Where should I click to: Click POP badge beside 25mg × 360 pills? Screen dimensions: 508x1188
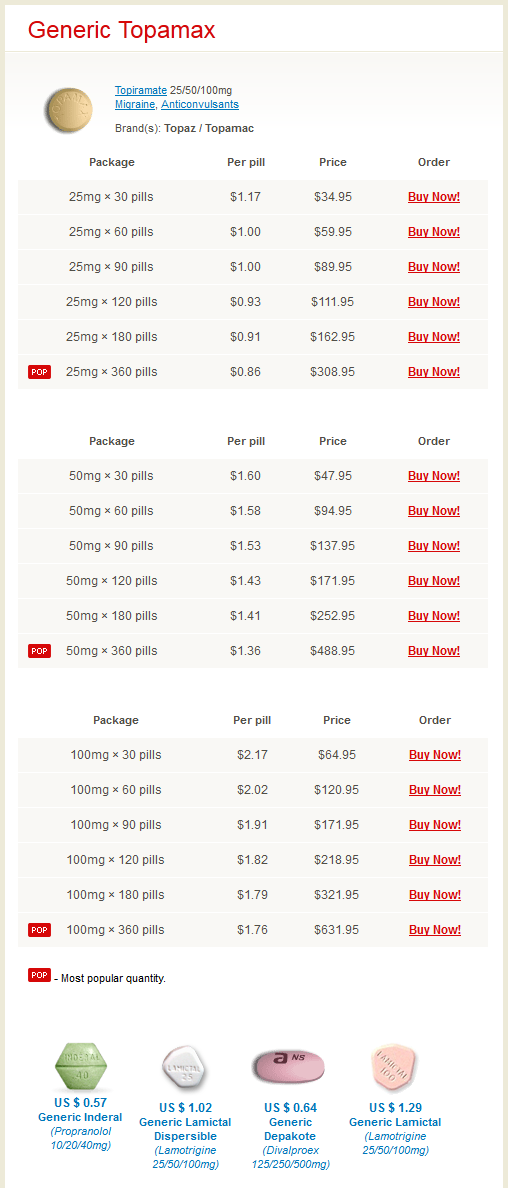pos(39,372)
